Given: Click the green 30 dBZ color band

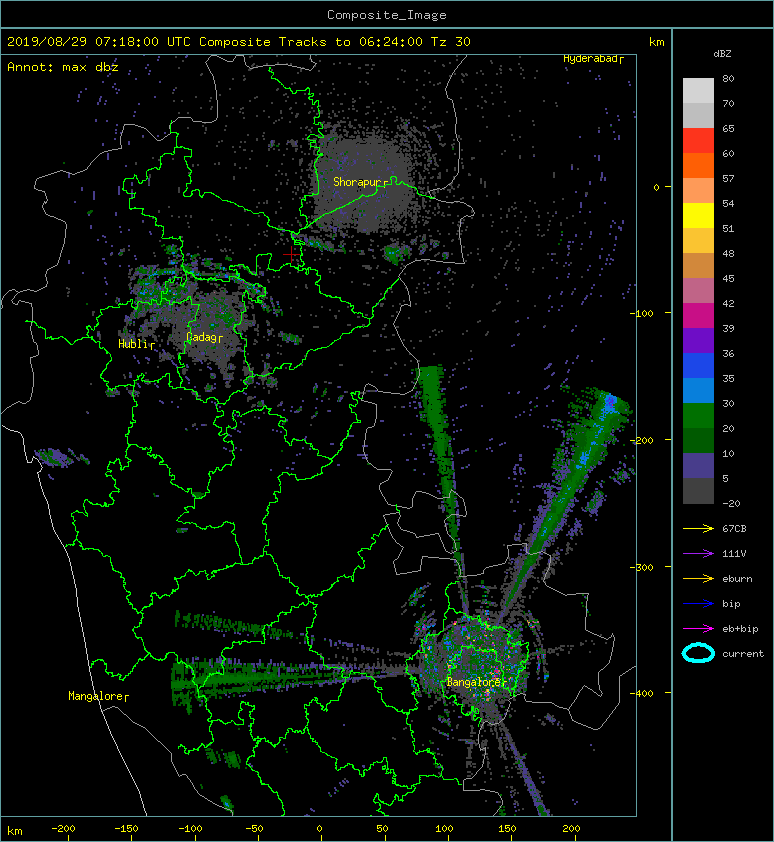Looking at the screenshot, I should coord(698,415).
